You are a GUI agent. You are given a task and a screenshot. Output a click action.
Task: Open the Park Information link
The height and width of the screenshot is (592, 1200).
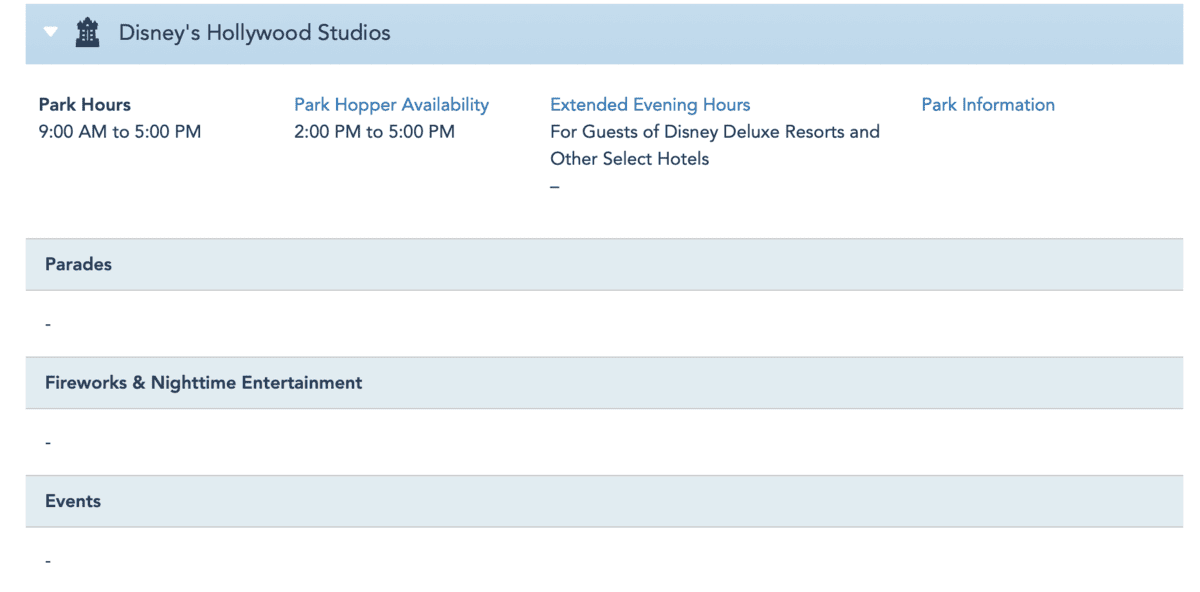(x=988, y=105)
